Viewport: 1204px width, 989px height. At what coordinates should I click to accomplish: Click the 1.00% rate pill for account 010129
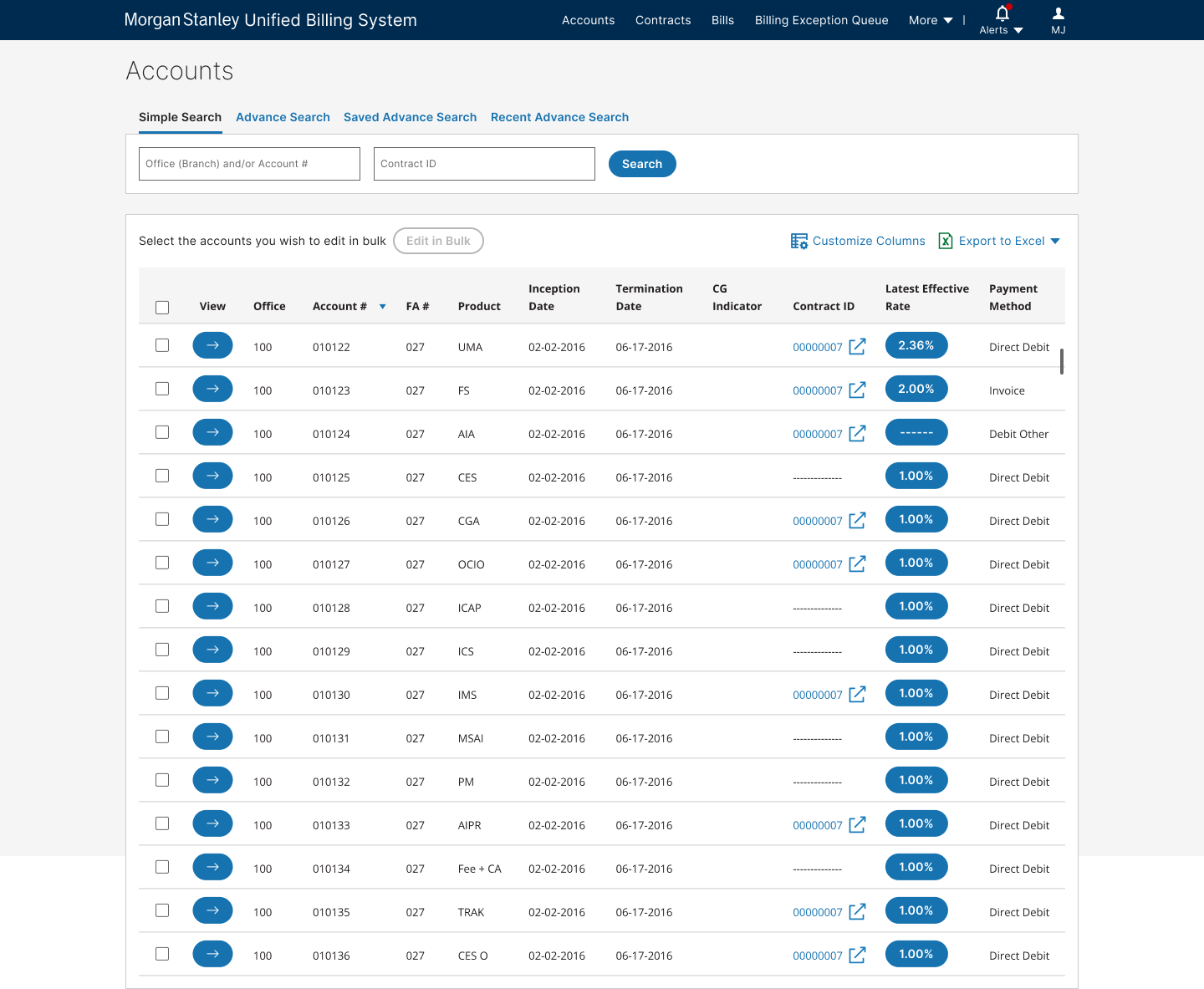click(916, 650)
